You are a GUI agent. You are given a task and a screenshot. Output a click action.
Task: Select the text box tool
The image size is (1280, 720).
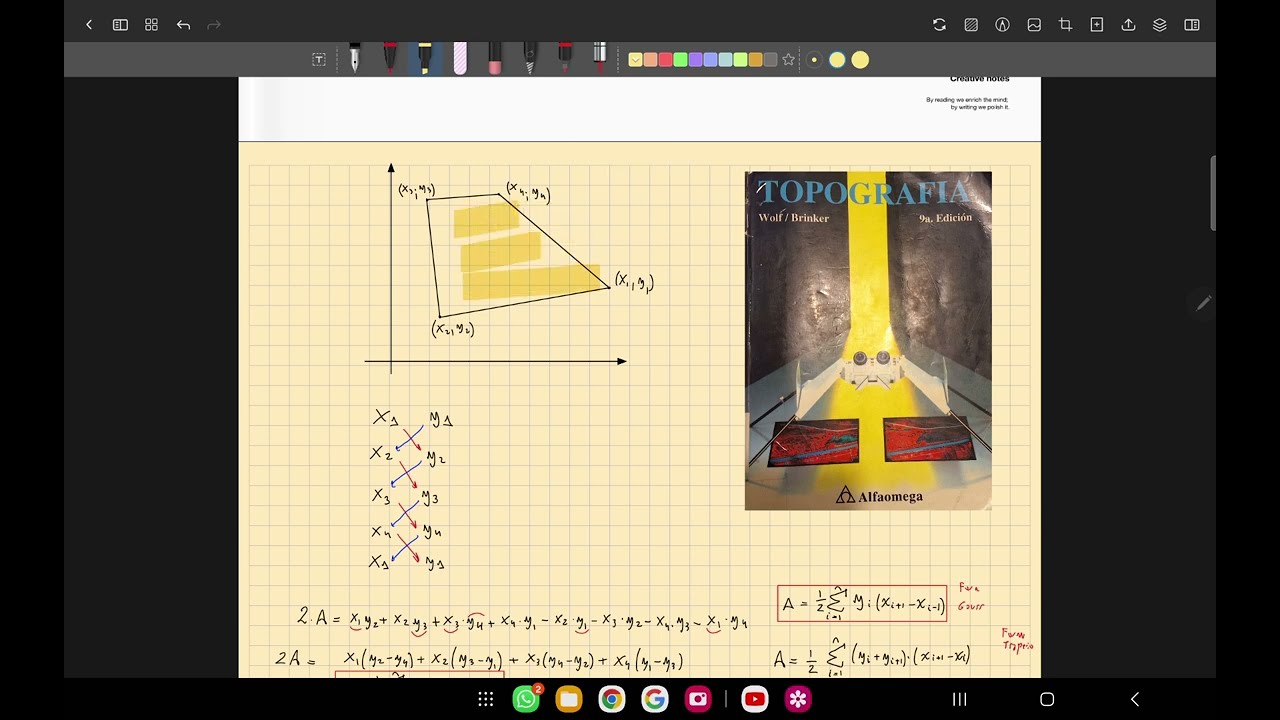point(319,60)
